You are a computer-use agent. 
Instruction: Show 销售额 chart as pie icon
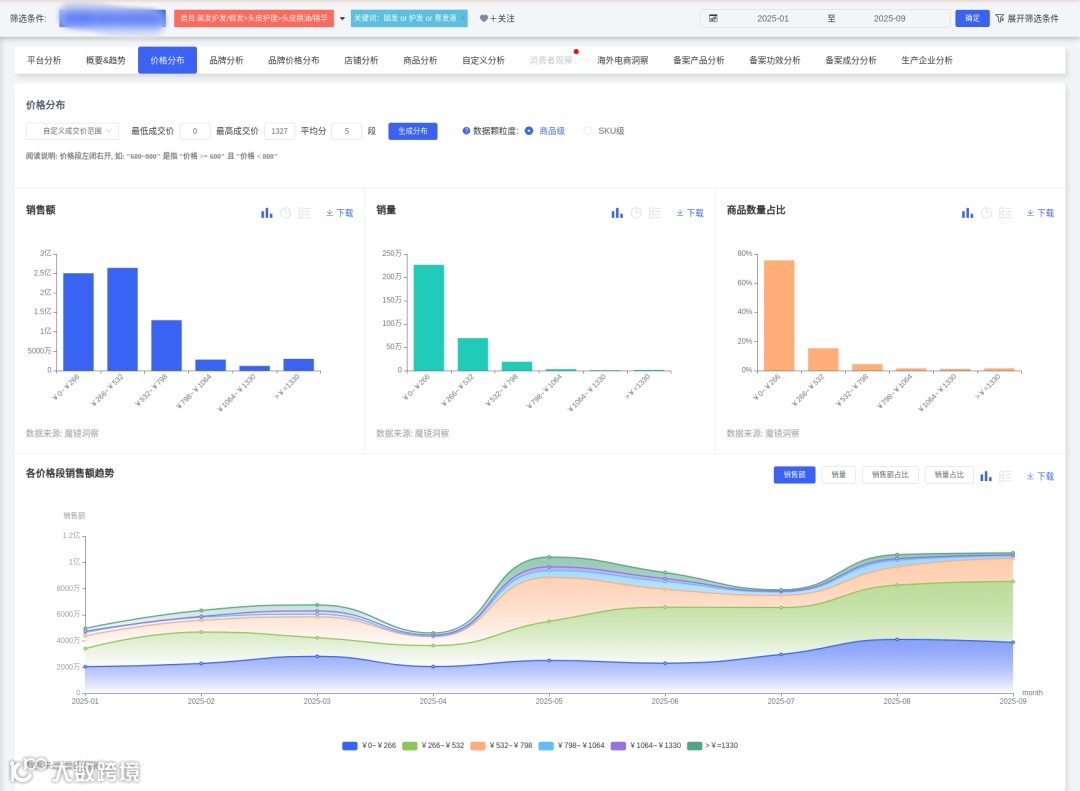click(x=286, y=213)
